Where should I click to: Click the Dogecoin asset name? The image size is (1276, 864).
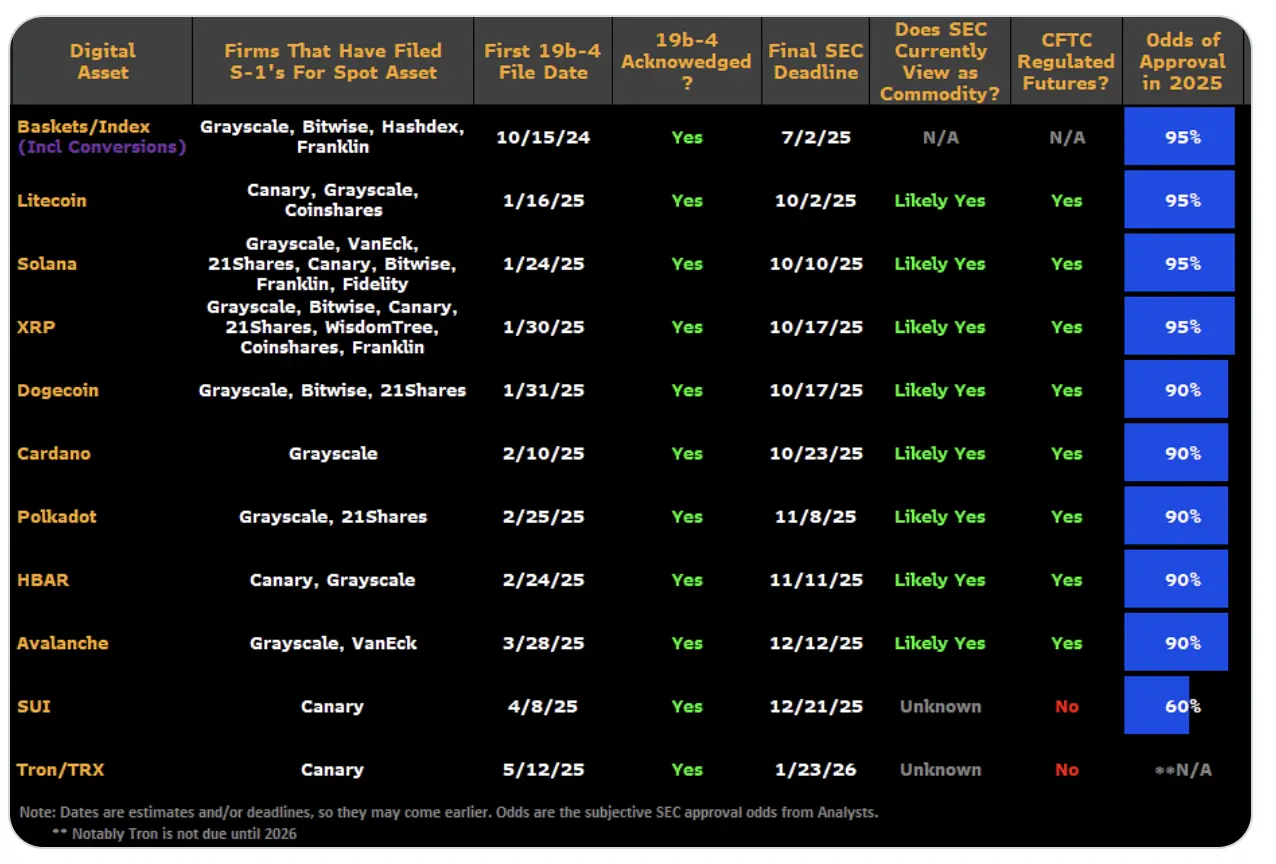click(58, 390)
